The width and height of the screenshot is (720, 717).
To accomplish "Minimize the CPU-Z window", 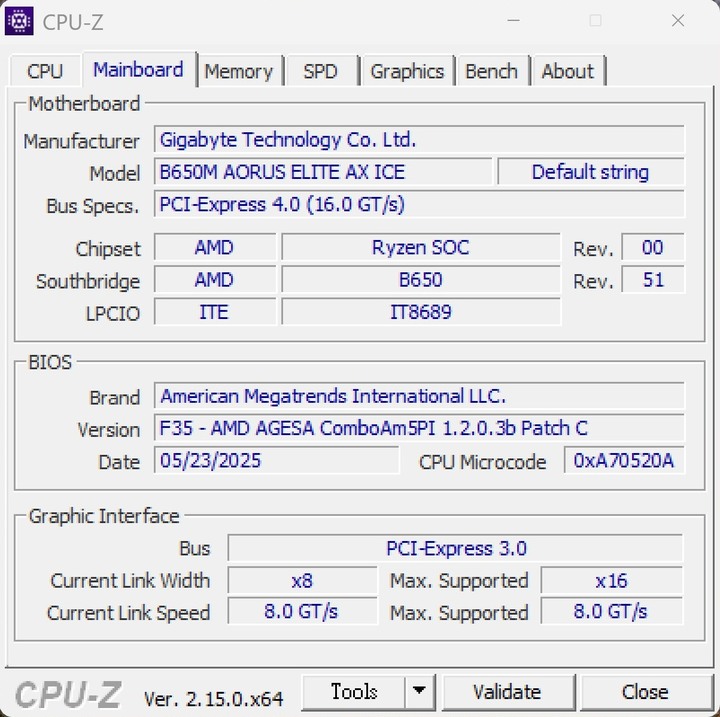I will point(513,21).
